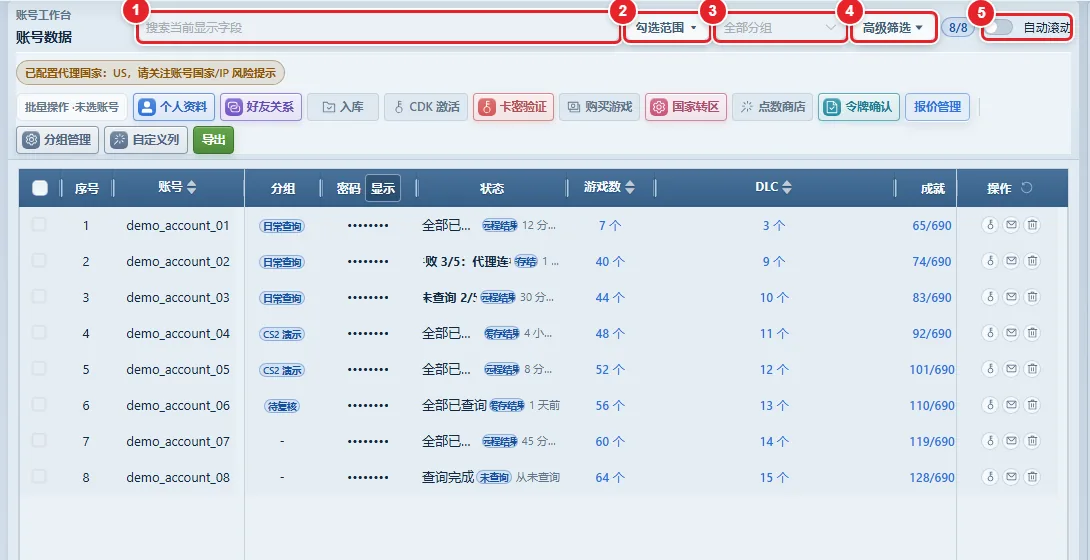Open the 点数商店 button
Viewport: 1090px width, 560px height.
(772, 107)
